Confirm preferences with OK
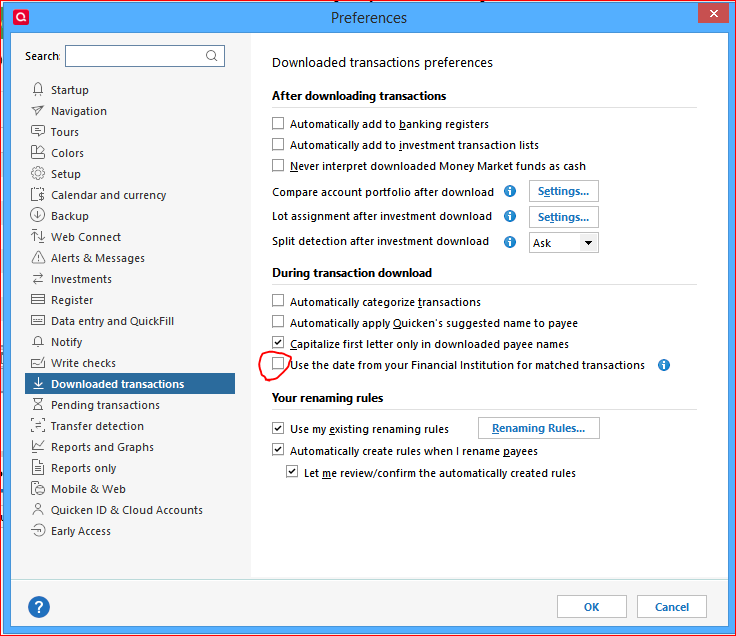This screenshot has width=736, height=636. click(x=591, y=607)
